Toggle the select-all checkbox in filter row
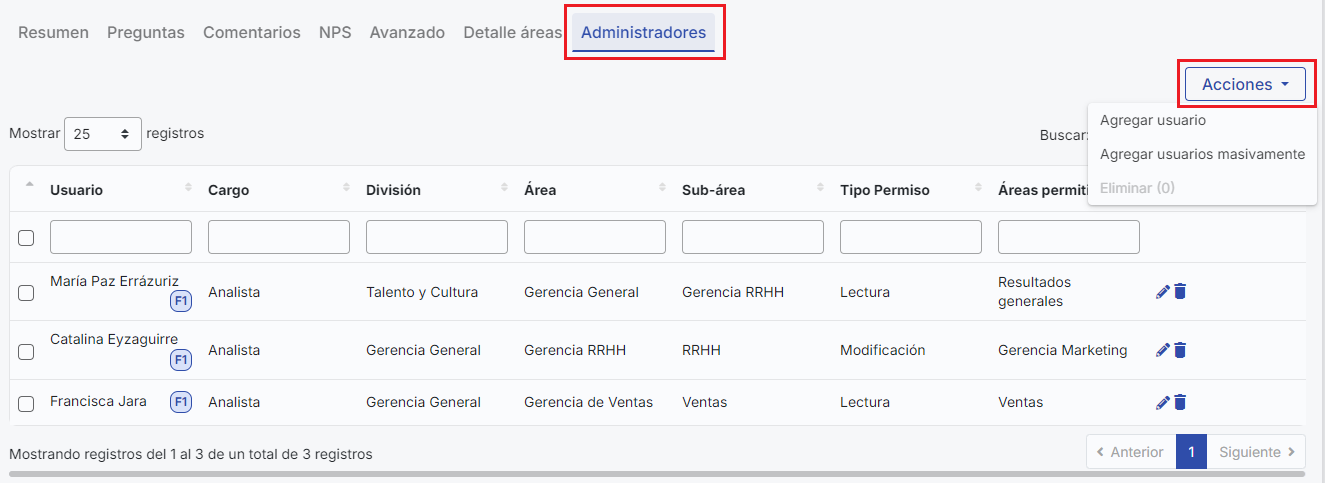 (x=27, y=238)
